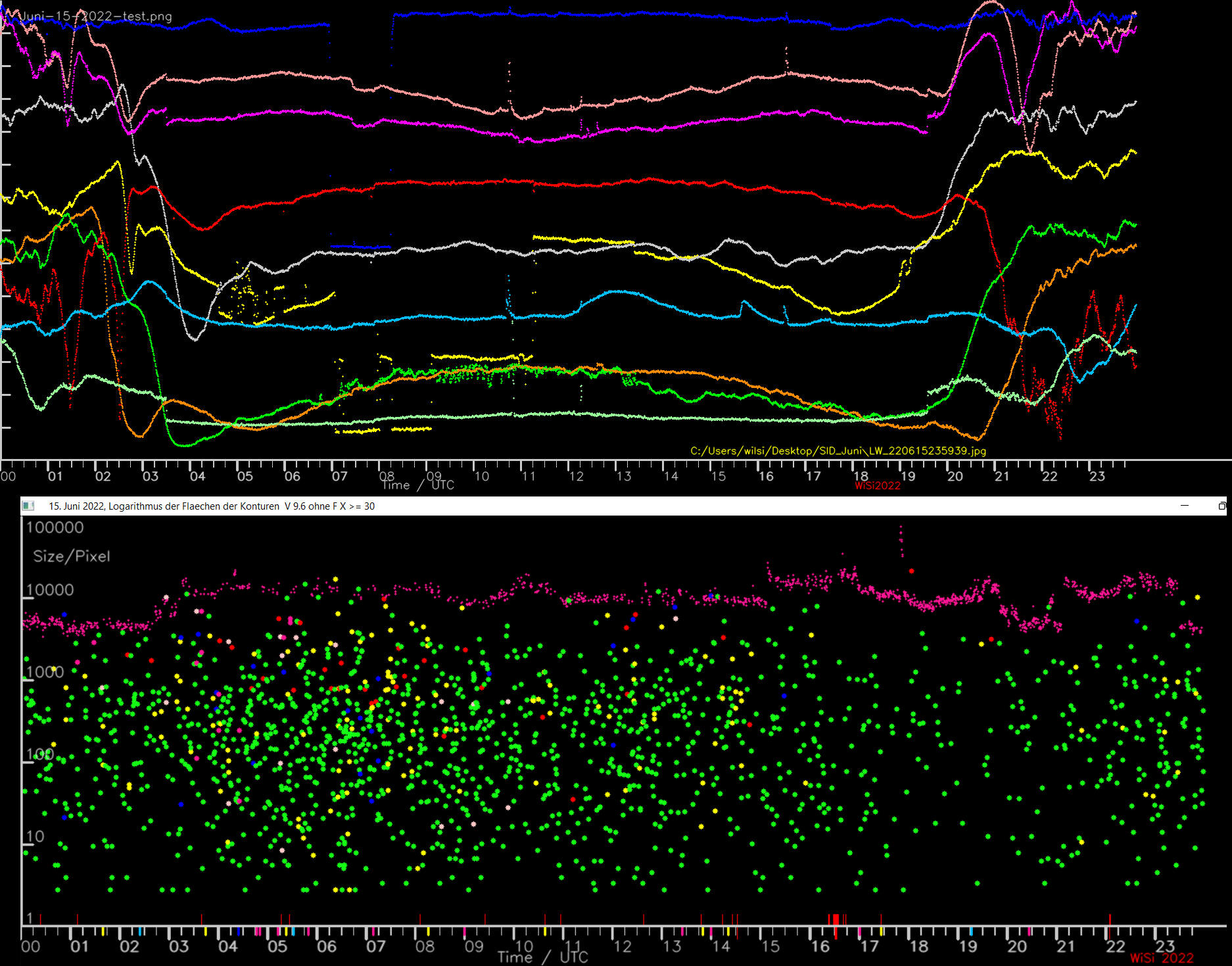Click the app icon in the lower window title bar
The height and width of the screenshot is (966, 1232).
point(28,506)
